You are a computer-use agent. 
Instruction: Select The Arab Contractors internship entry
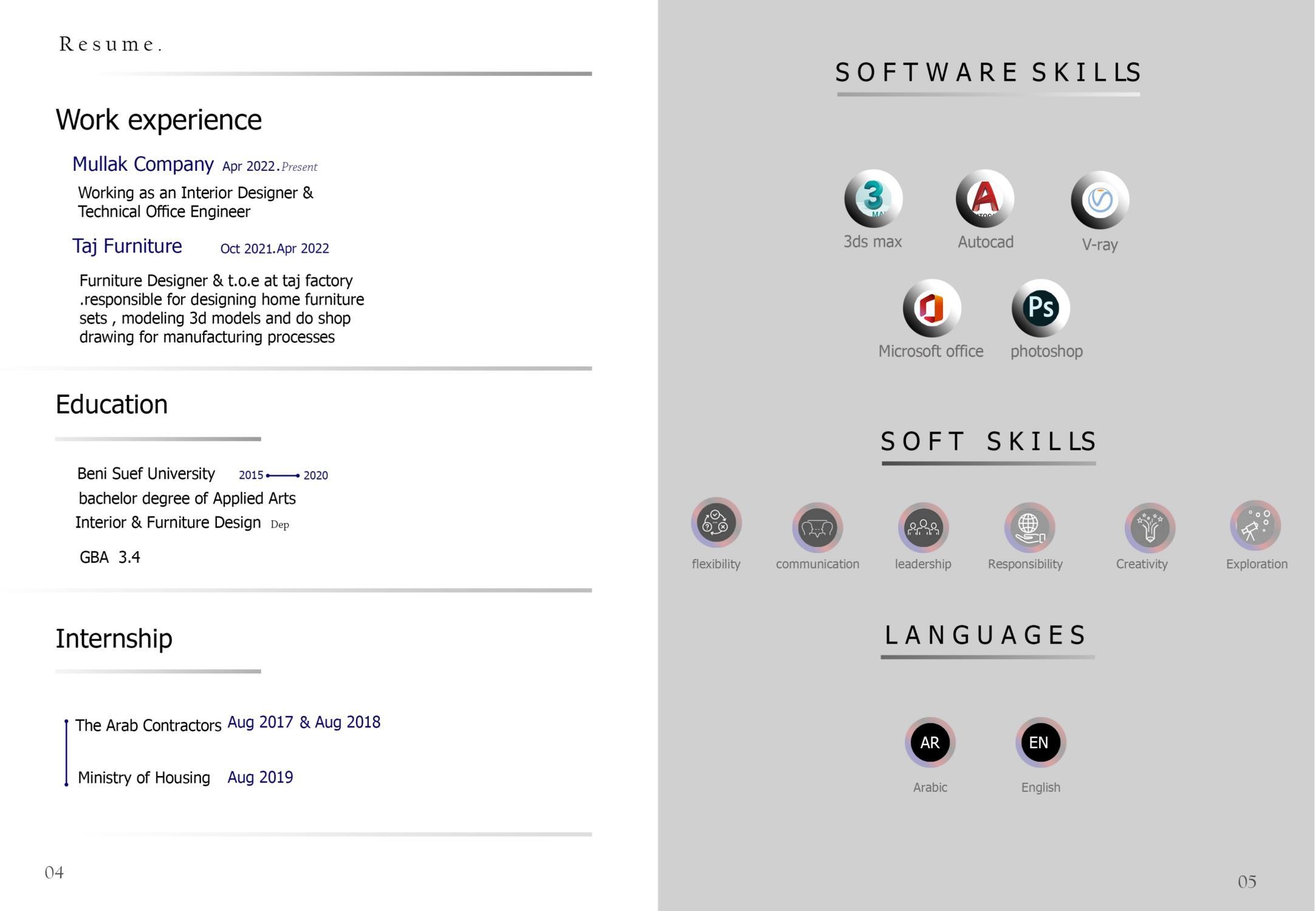click(148, 725)
